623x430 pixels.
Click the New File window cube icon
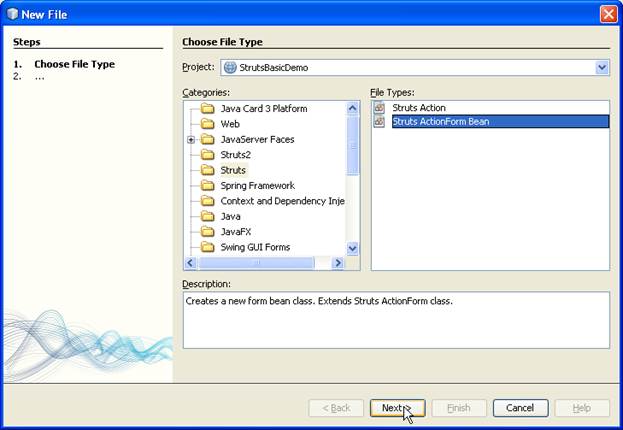(x=12, y=14)
